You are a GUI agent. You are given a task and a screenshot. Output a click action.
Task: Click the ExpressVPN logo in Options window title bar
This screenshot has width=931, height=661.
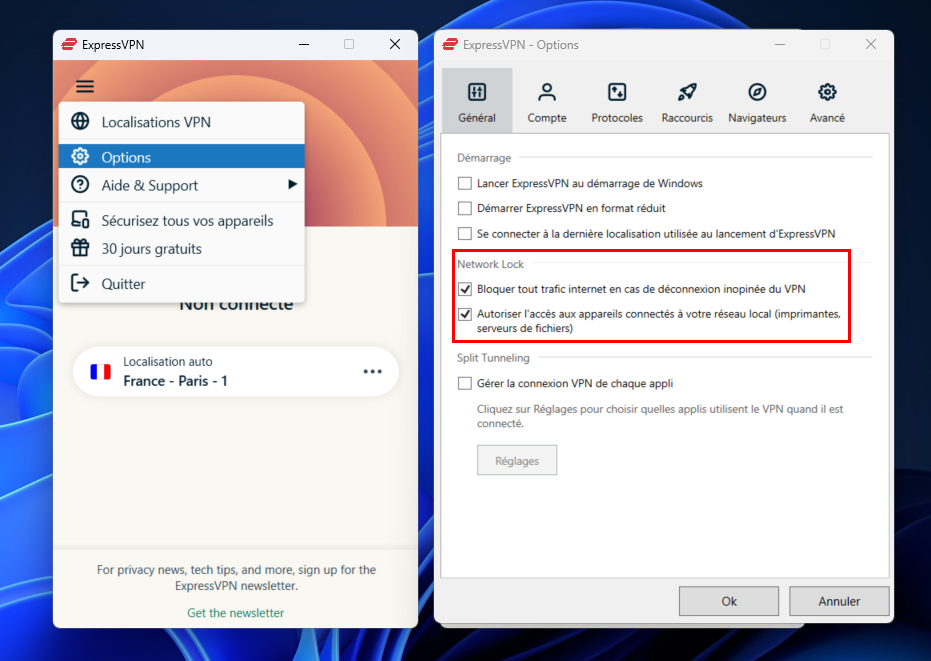tap(450, 45)
